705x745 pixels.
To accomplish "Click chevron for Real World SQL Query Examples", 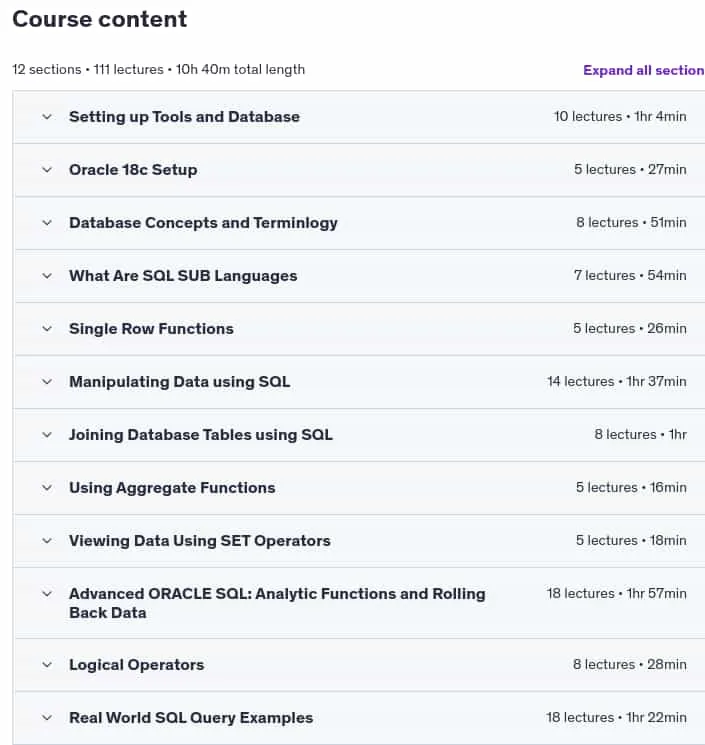I will [x=47, y=717].
